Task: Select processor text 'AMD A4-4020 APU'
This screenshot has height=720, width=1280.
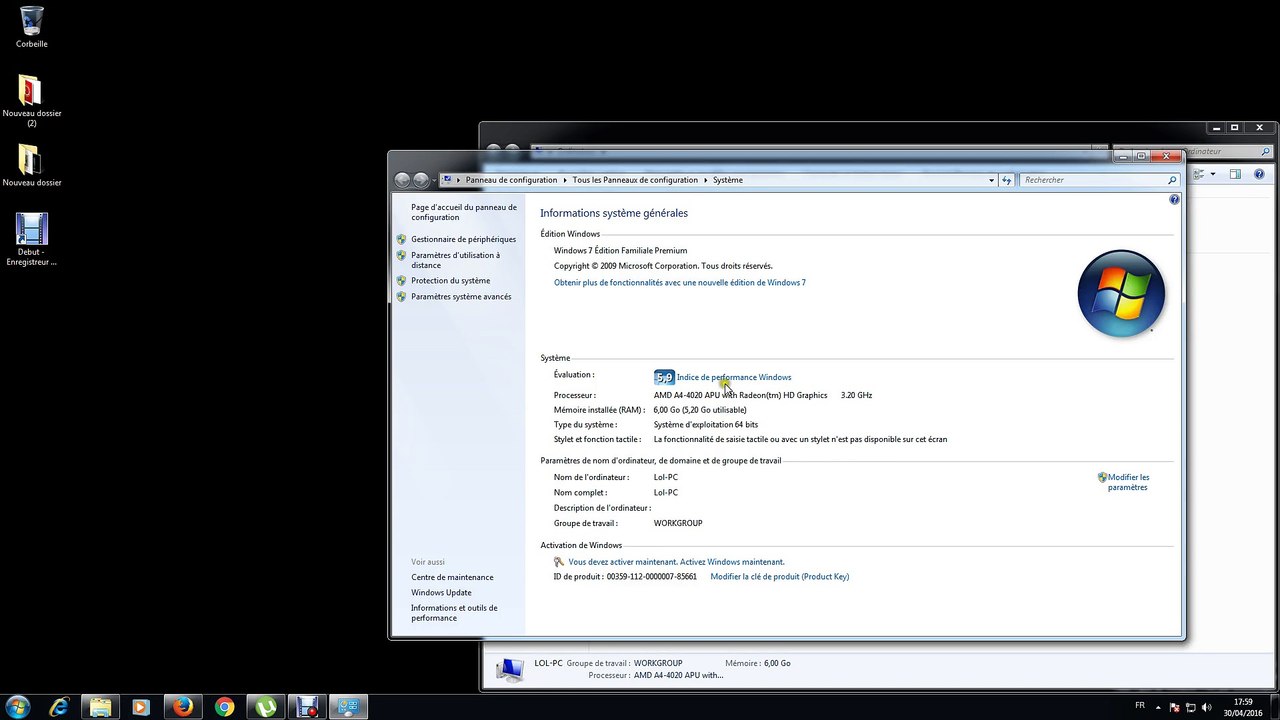Action: pos(686,395)
